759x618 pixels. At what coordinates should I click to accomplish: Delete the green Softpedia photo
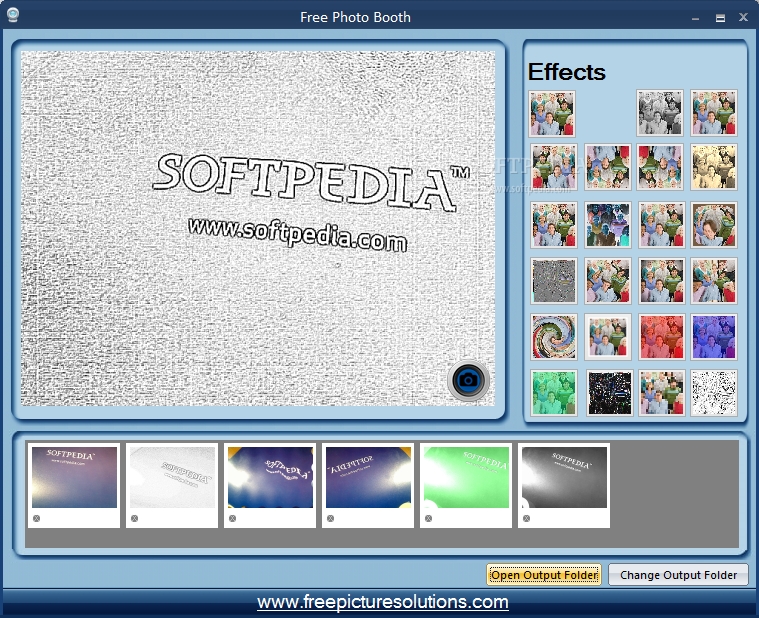pos(428,518)
